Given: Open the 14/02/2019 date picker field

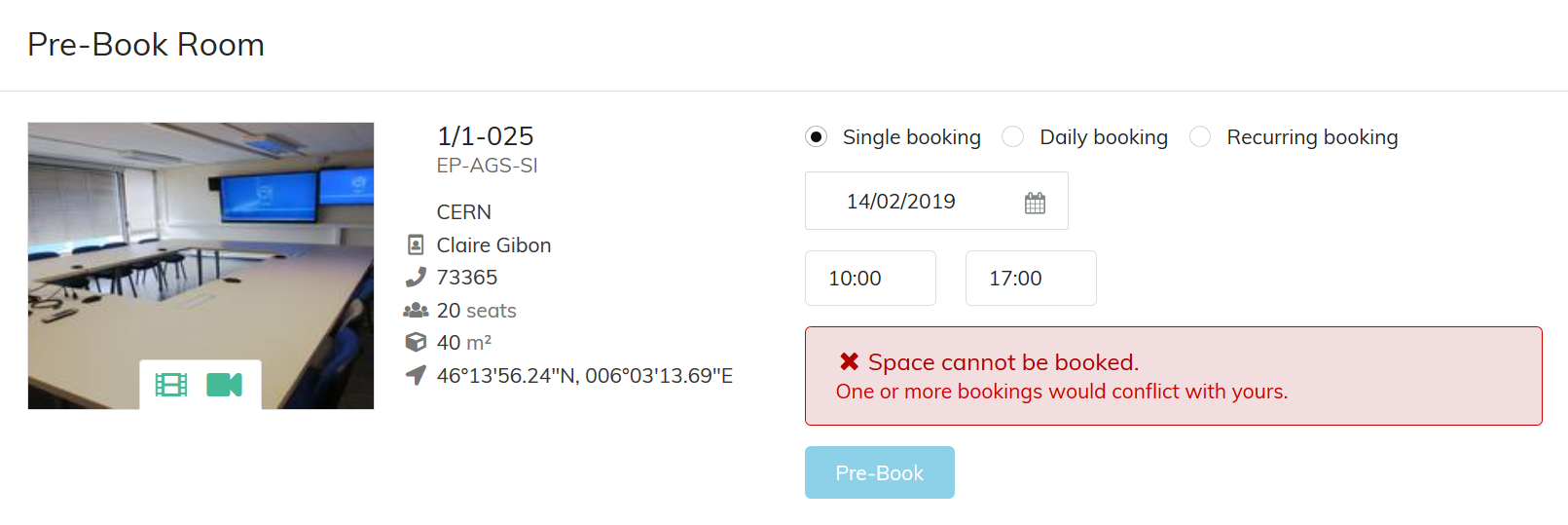Looking at the screenshot, I should [936, 201].
